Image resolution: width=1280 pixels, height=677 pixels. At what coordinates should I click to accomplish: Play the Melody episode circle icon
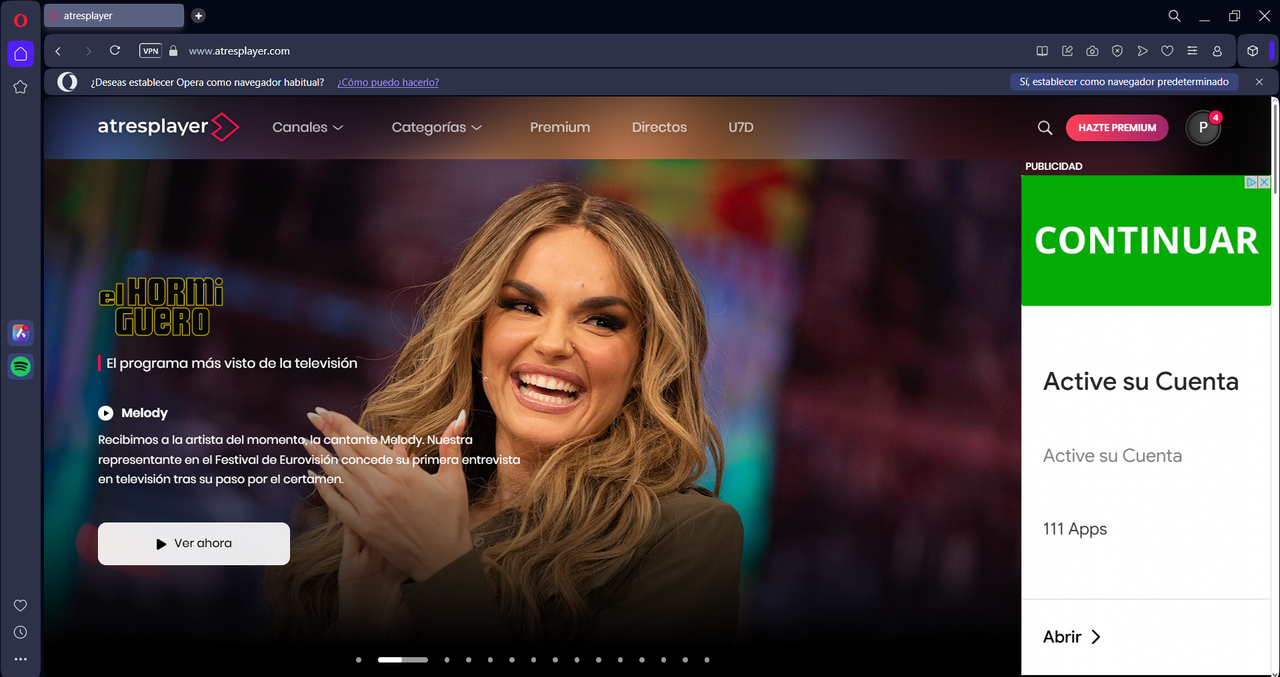click(x=106, y=413)
